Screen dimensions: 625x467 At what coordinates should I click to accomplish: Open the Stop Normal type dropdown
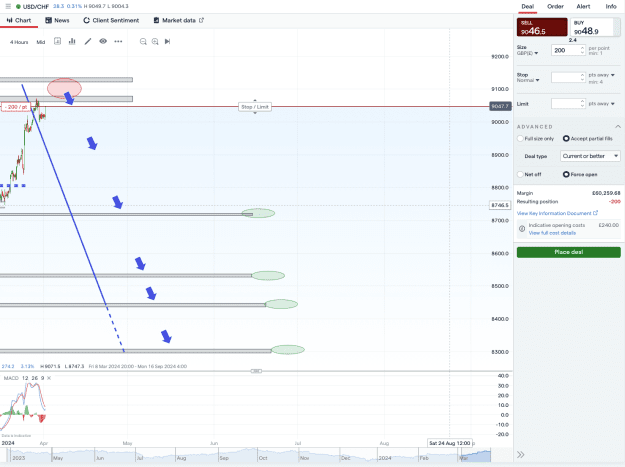pos(528,80)
